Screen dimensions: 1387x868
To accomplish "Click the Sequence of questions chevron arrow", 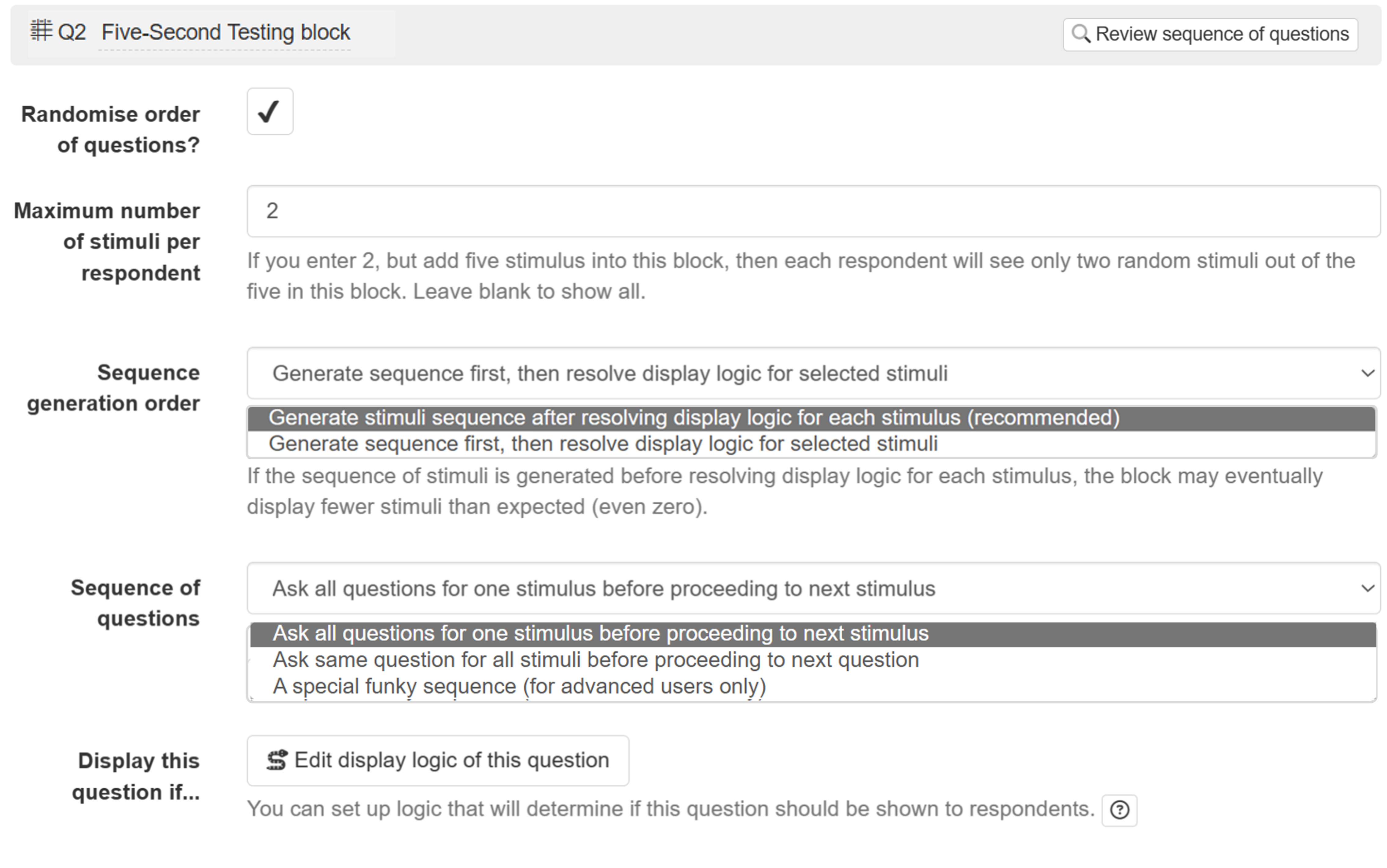I will click(1367, 588).
